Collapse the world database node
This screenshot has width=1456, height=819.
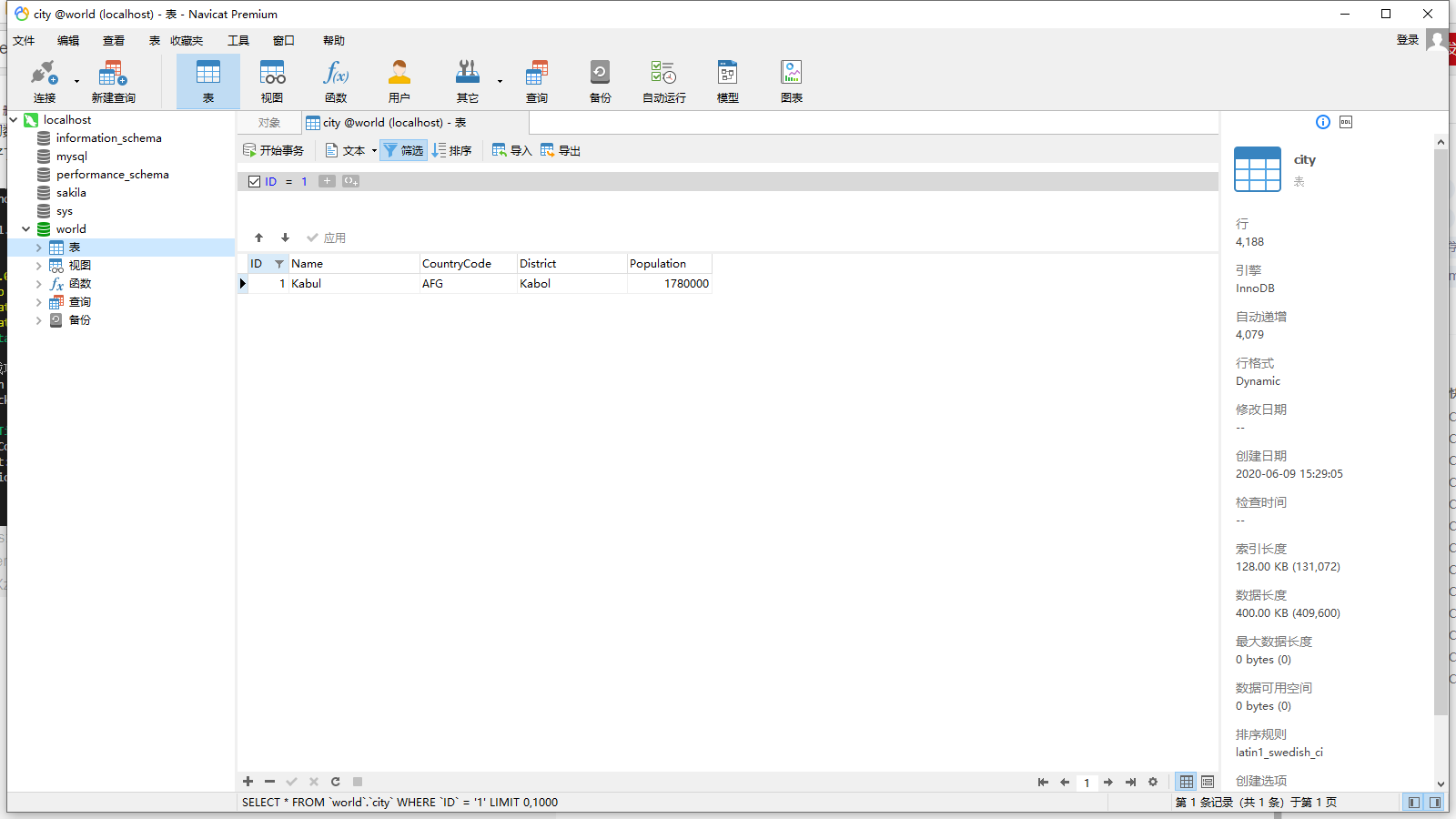click(x=26, y=229)
